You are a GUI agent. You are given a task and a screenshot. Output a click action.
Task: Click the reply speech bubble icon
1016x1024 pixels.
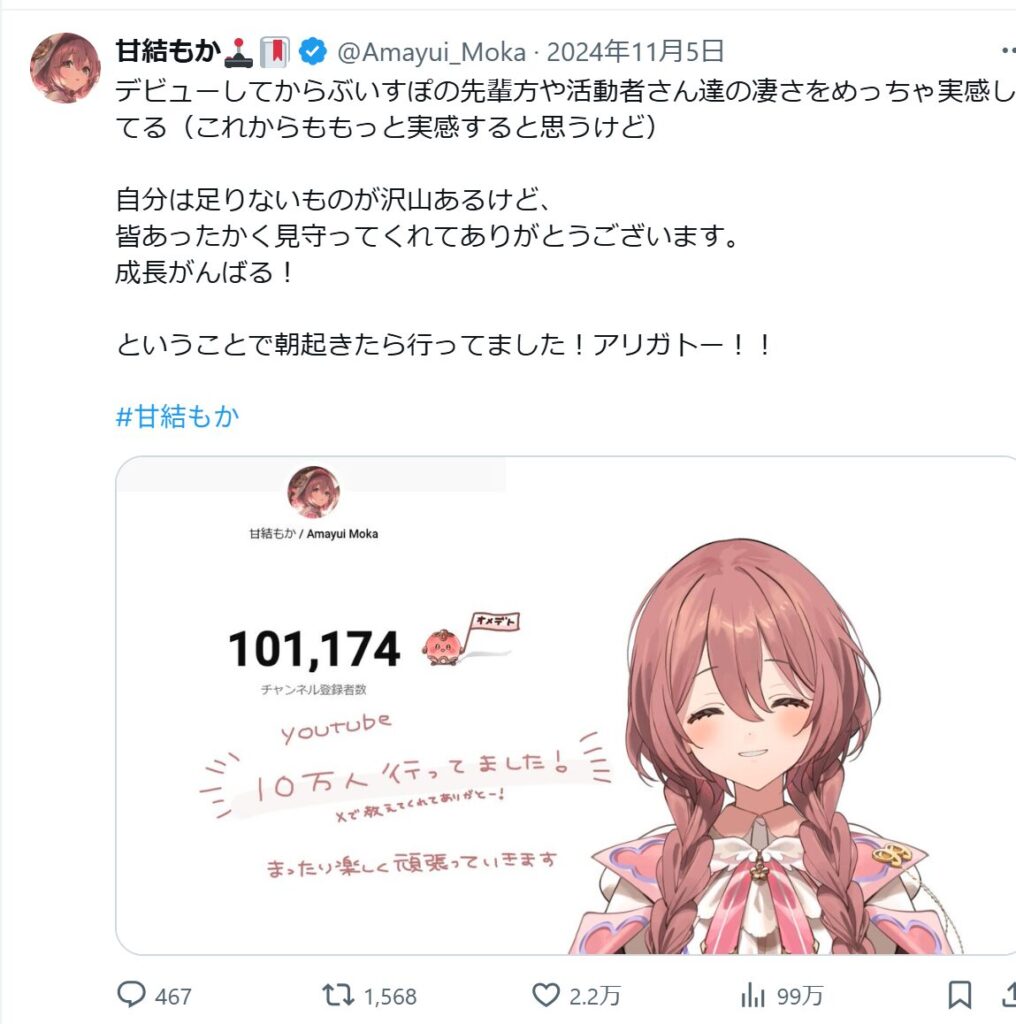click(x=131, y=995)
